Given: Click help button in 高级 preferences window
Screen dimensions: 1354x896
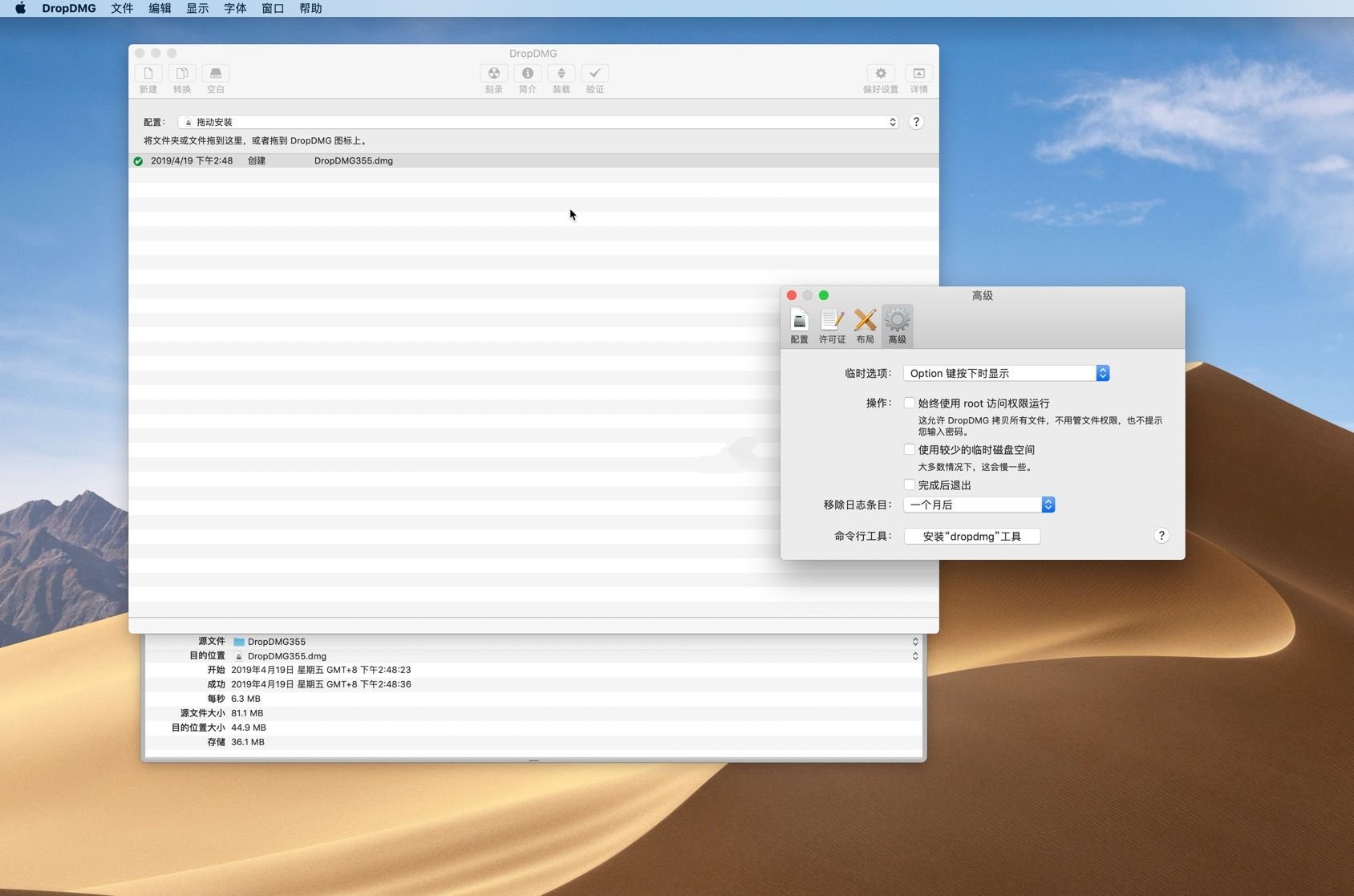Looking at the screenshot, I should point(1161,536).
